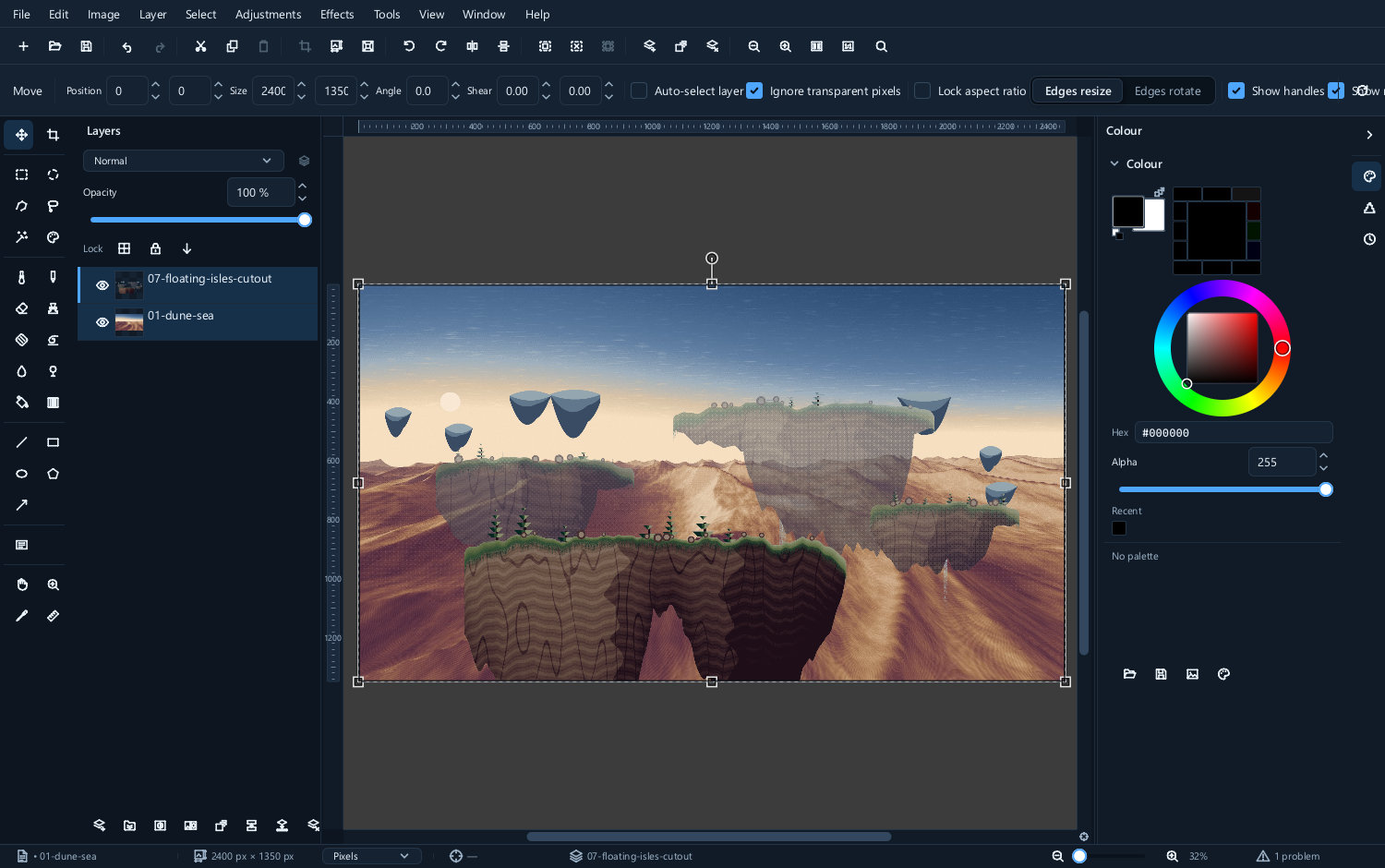Decrease the Alpha value stepper
Image resolution: width=1385 pixels, height=868 pixels.
[1323, 468]
